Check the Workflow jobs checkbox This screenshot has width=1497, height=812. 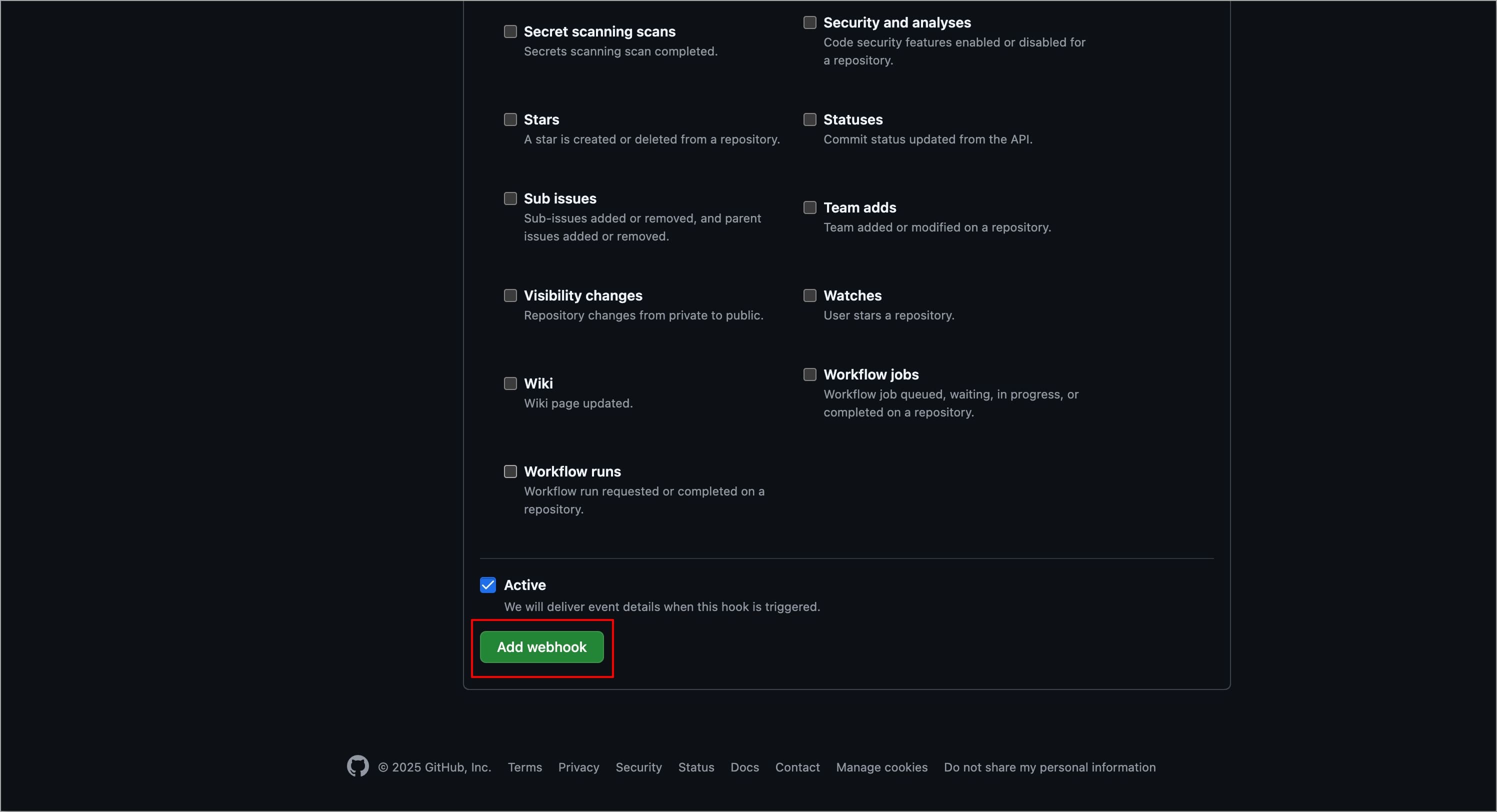pos(809,375)
